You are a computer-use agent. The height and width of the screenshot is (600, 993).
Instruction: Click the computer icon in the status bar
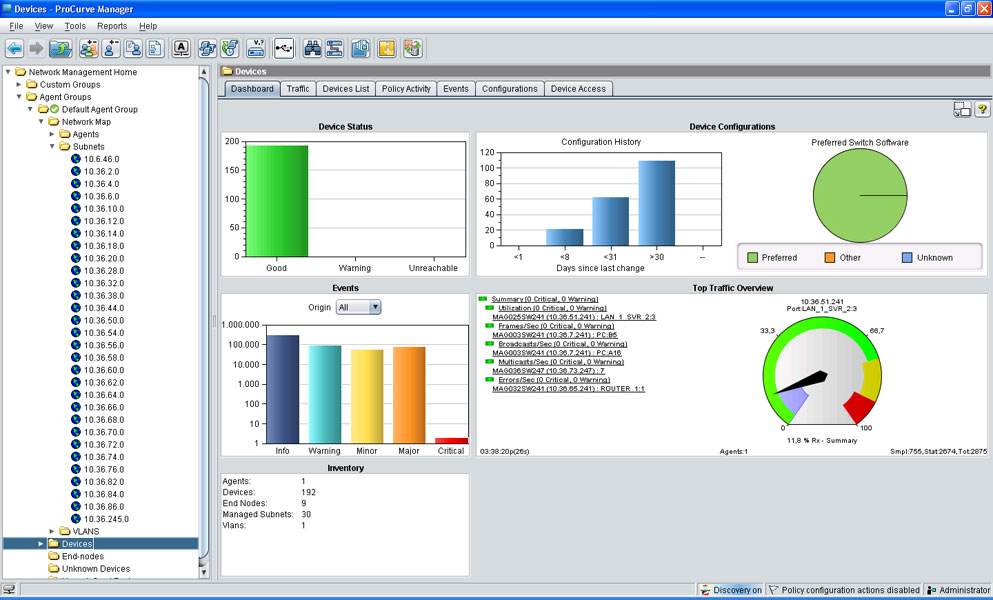tap(9, 589)
